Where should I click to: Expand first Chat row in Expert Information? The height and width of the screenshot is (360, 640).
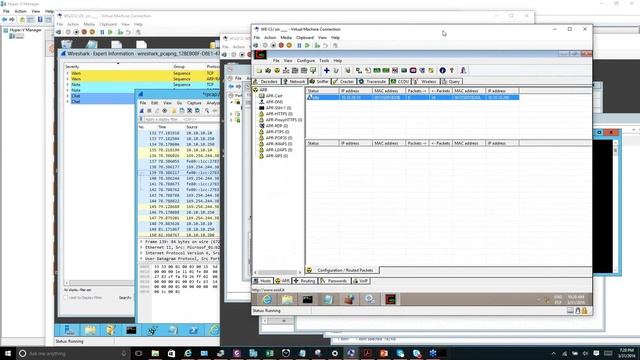(x=68, y=96)
